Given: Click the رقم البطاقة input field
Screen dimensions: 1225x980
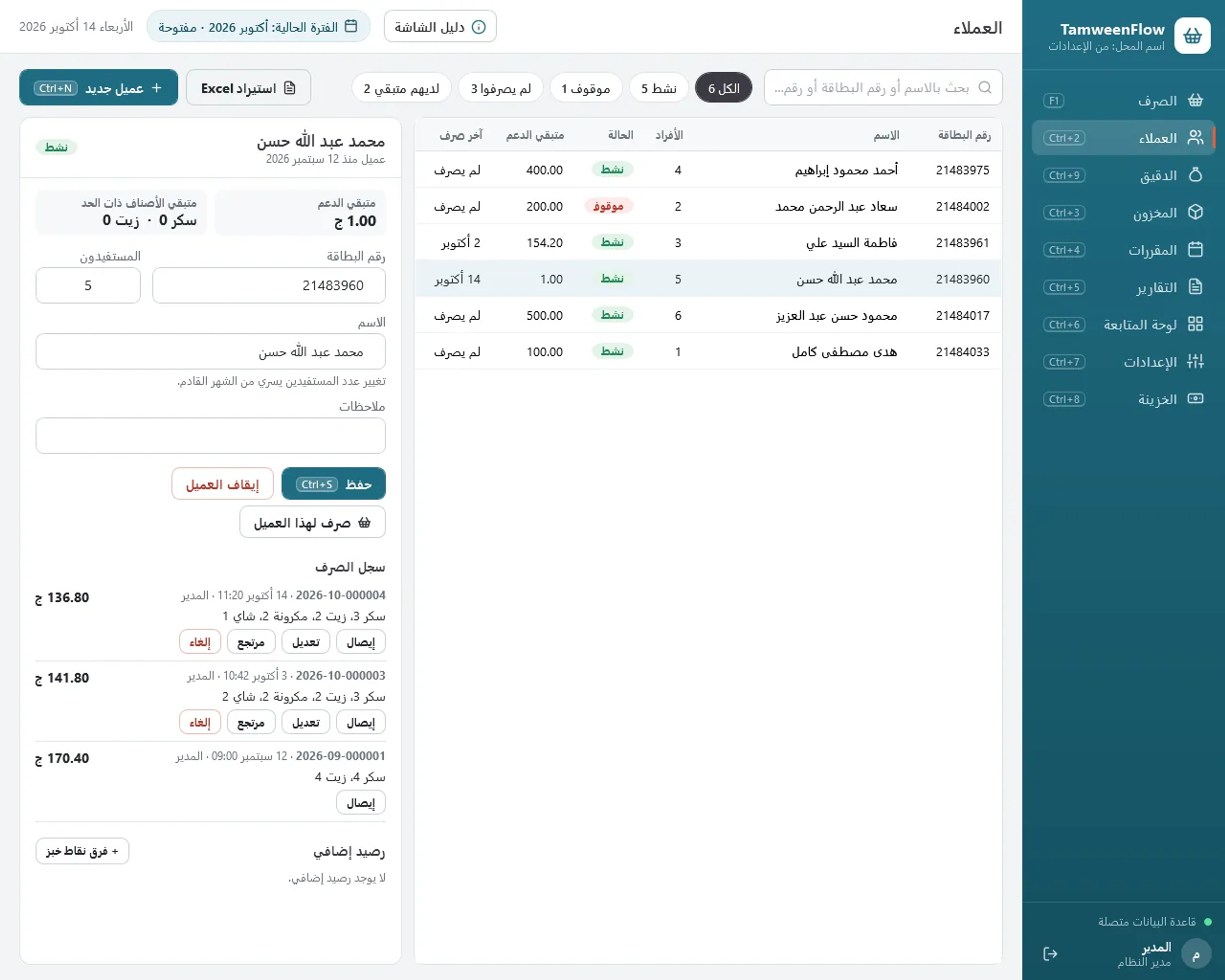Looking at the screenshot, I should [x=269, y=285].
